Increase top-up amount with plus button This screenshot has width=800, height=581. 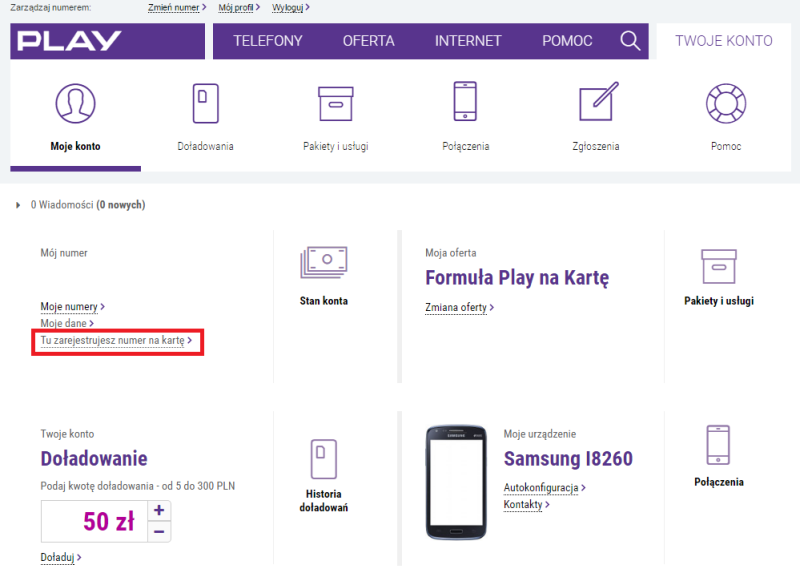click(159, 510)
